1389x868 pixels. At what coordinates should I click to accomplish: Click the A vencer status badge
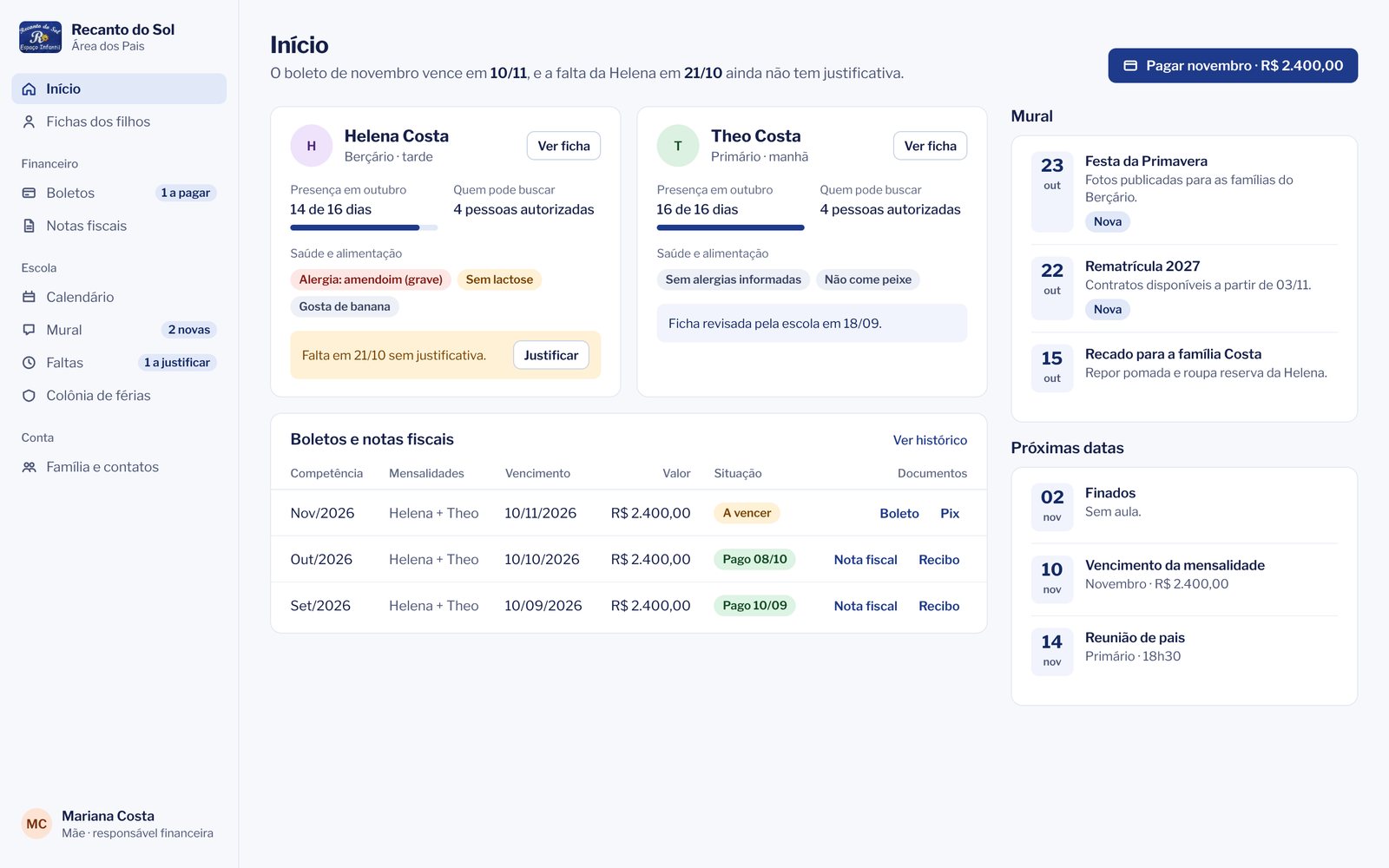747,513
